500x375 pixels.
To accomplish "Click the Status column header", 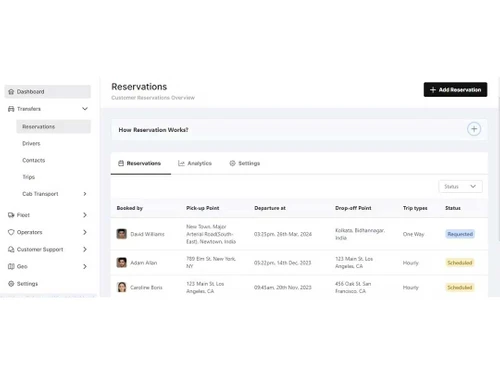I will [x=453, y=208].
